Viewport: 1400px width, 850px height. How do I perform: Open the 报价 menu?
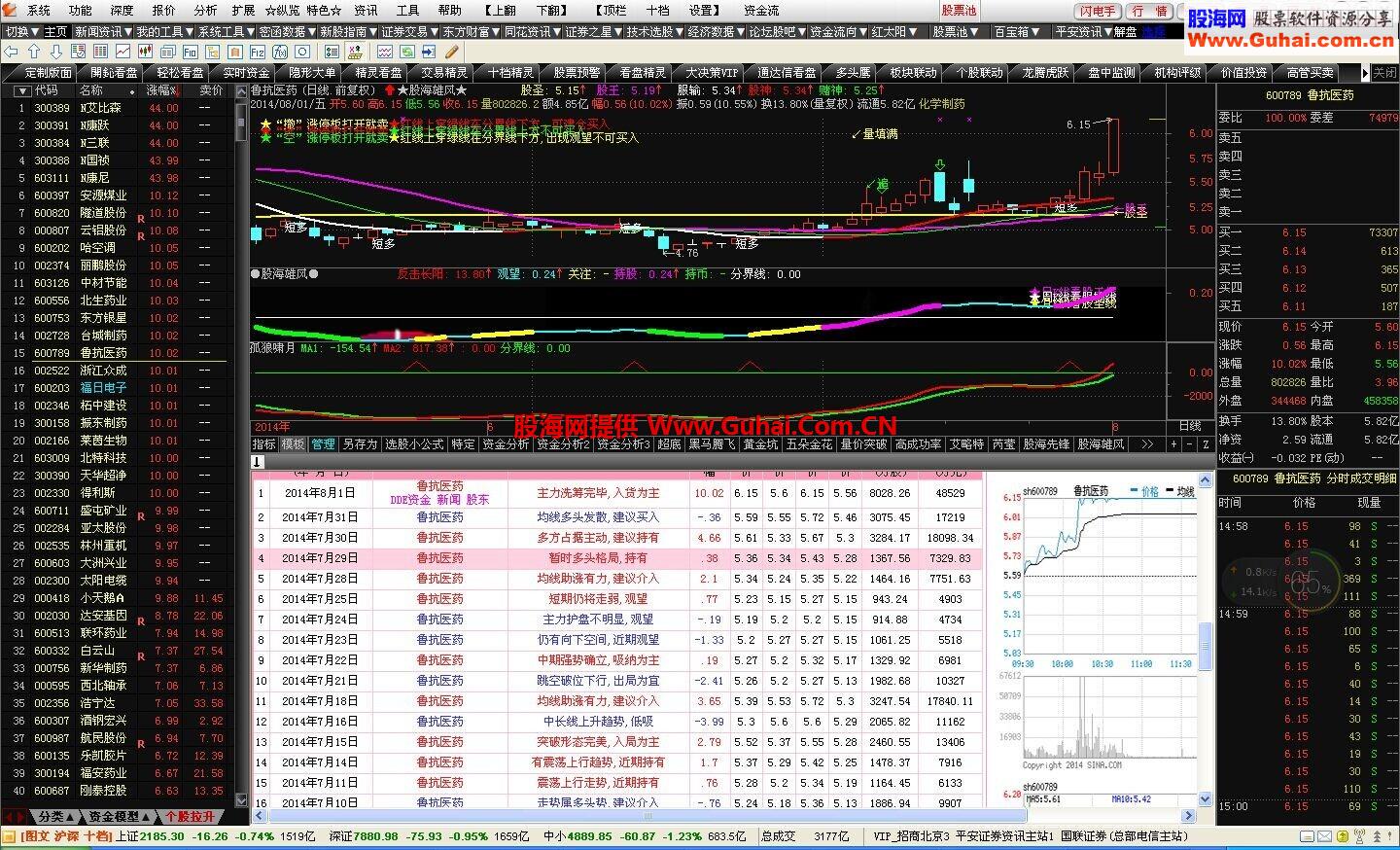click(163, 11)
